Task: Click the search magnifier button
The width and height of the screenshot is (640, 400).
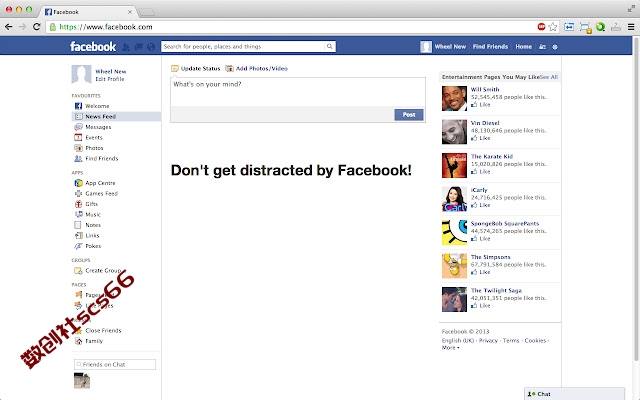Action: click(x=329, y=47)
